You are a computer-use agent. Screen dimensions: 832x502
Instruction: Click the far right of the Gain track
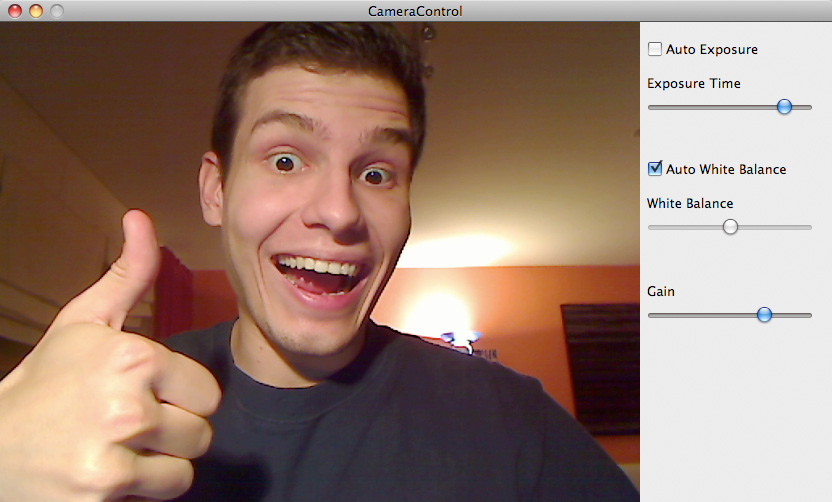click(808, 315)
